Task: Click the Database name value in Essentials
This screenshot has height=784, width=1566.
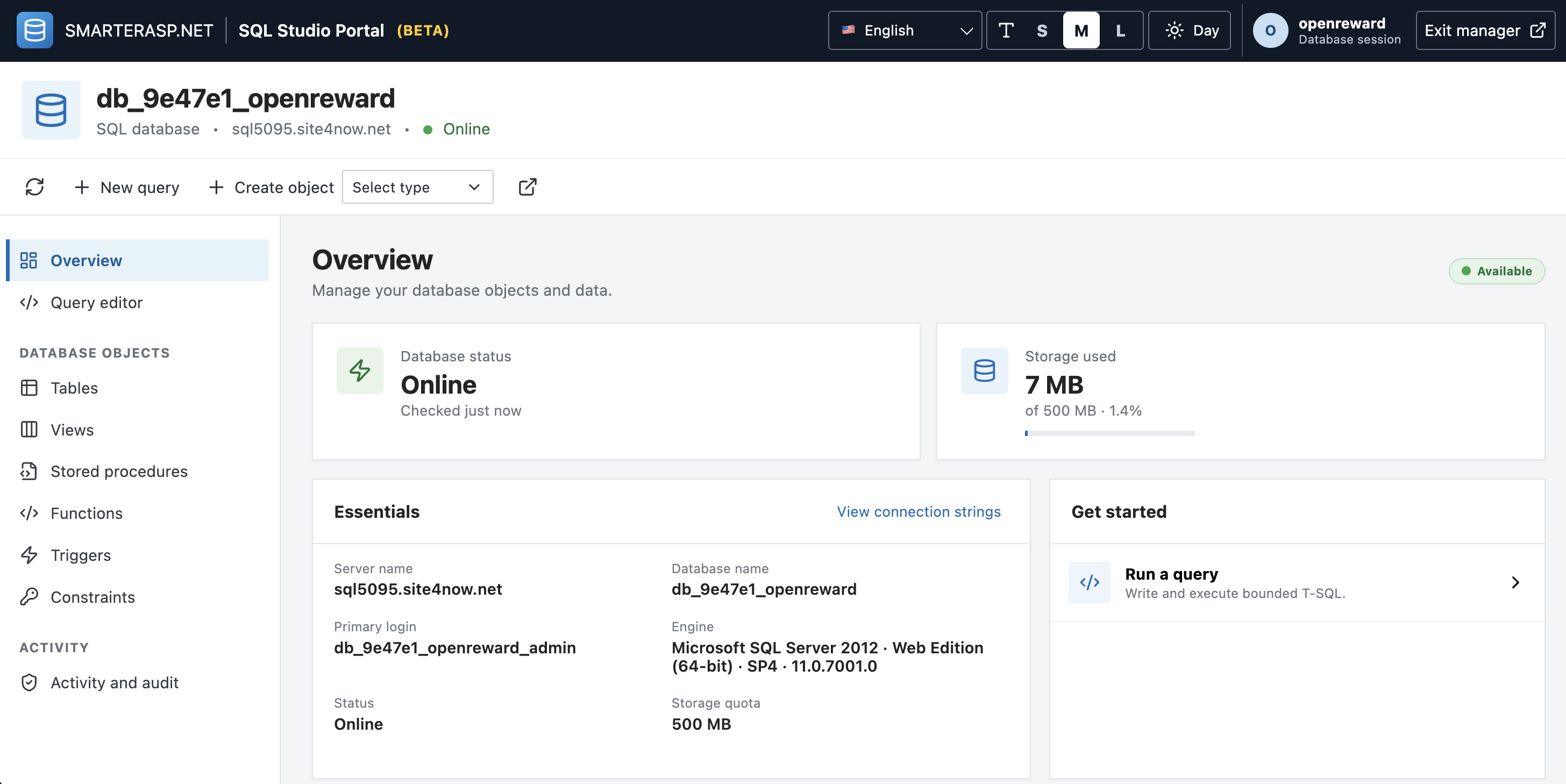Action: click(x=764, y=589)
